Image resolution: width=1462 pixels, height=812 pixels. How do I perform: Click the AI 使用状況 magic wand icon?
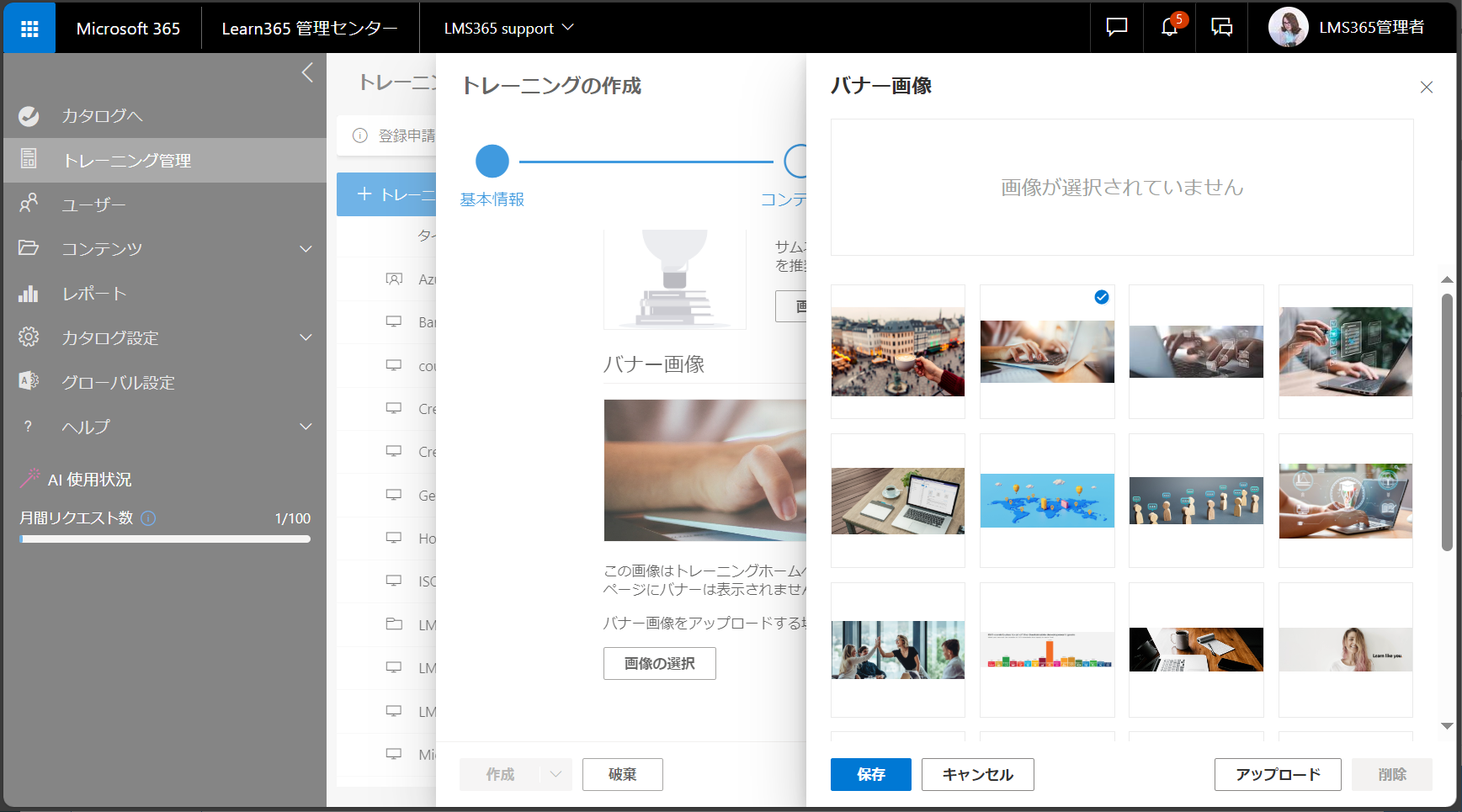point(30,478)
